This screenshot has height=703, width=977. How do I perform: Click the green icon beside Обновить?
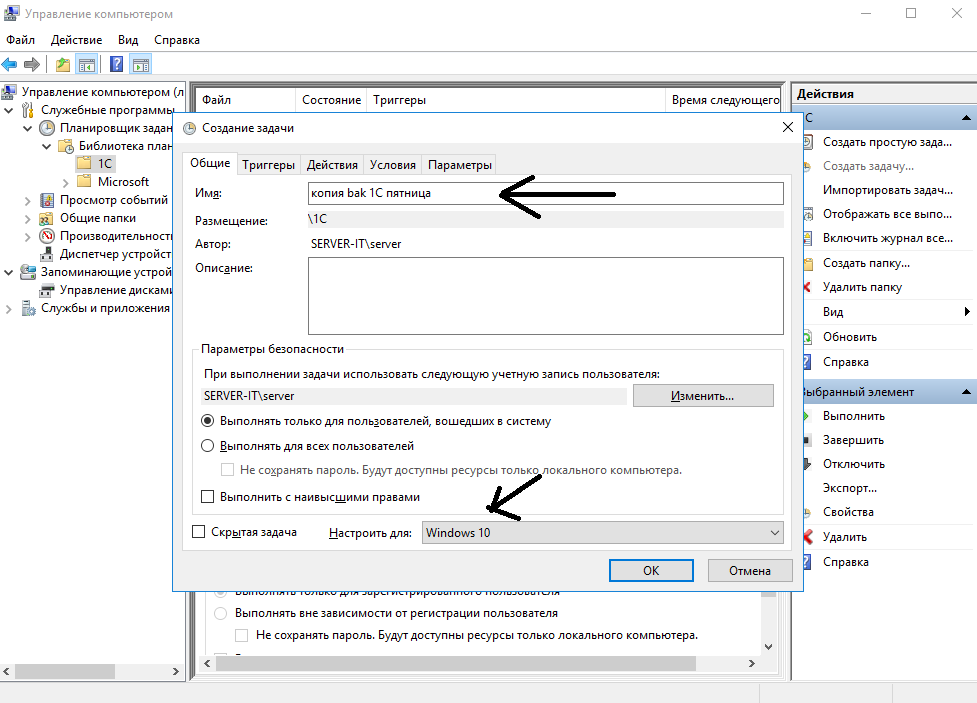808,337
